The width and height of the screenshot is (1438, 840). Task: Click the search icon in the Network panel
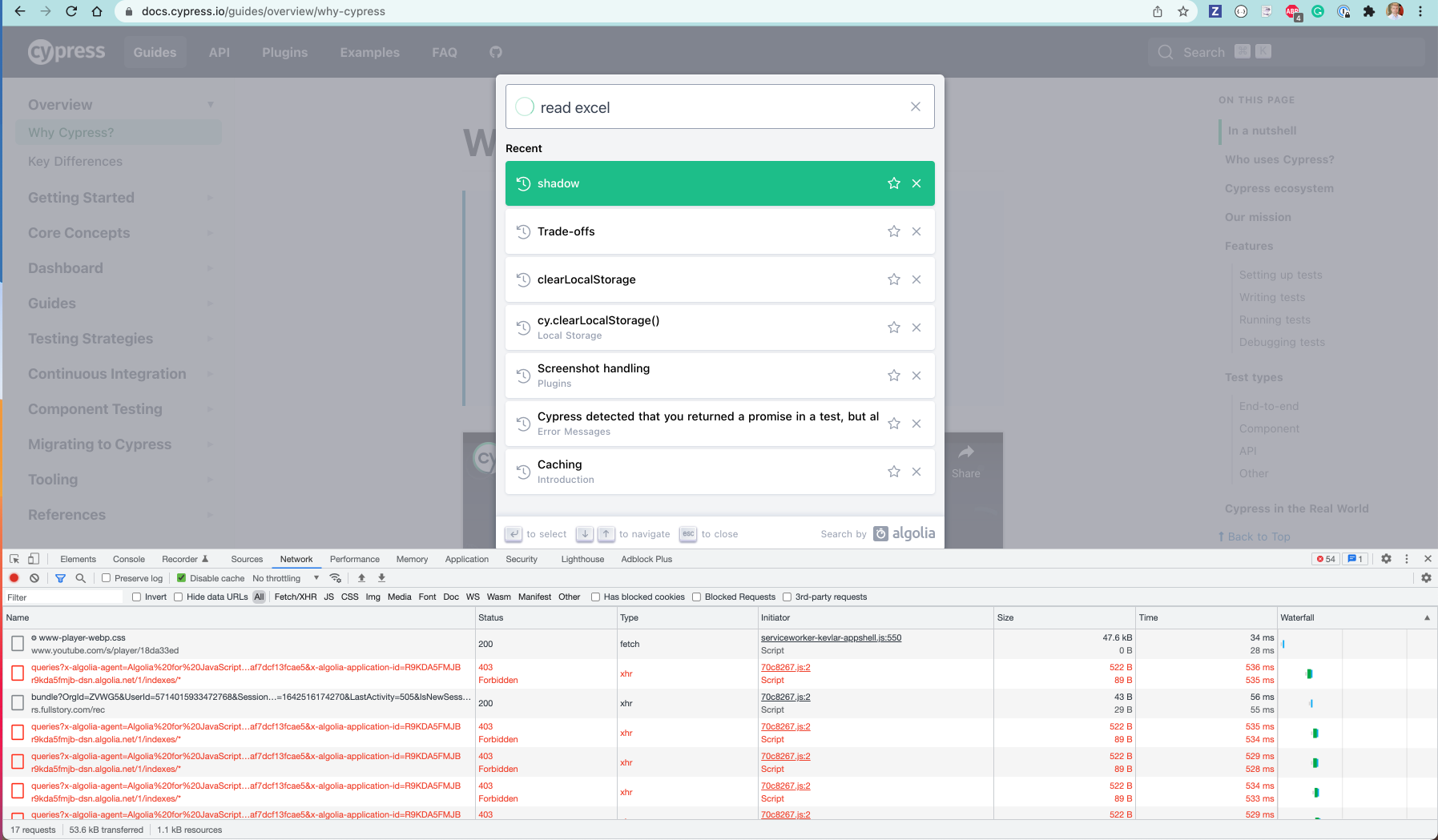click(x=80, y=578)
